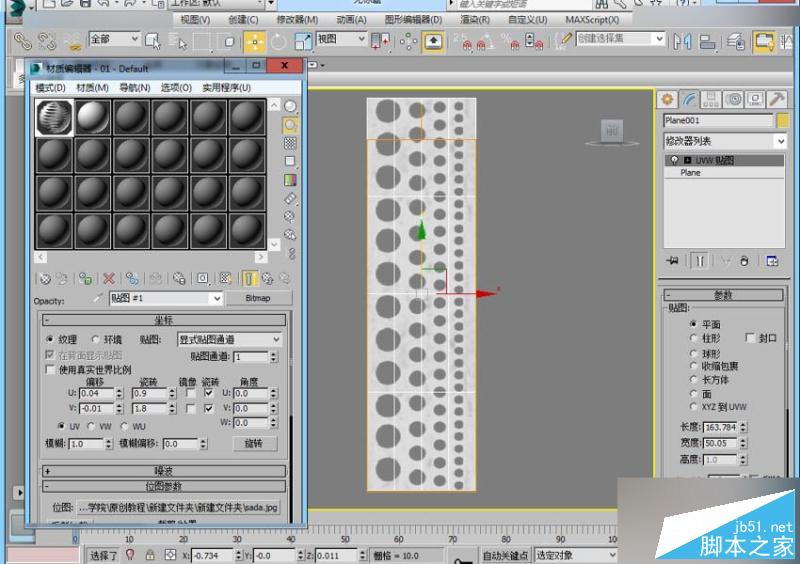This screenshot has height=564, width=800.
Task: Select the 环境 radio button
Action: tap(95, 339)
